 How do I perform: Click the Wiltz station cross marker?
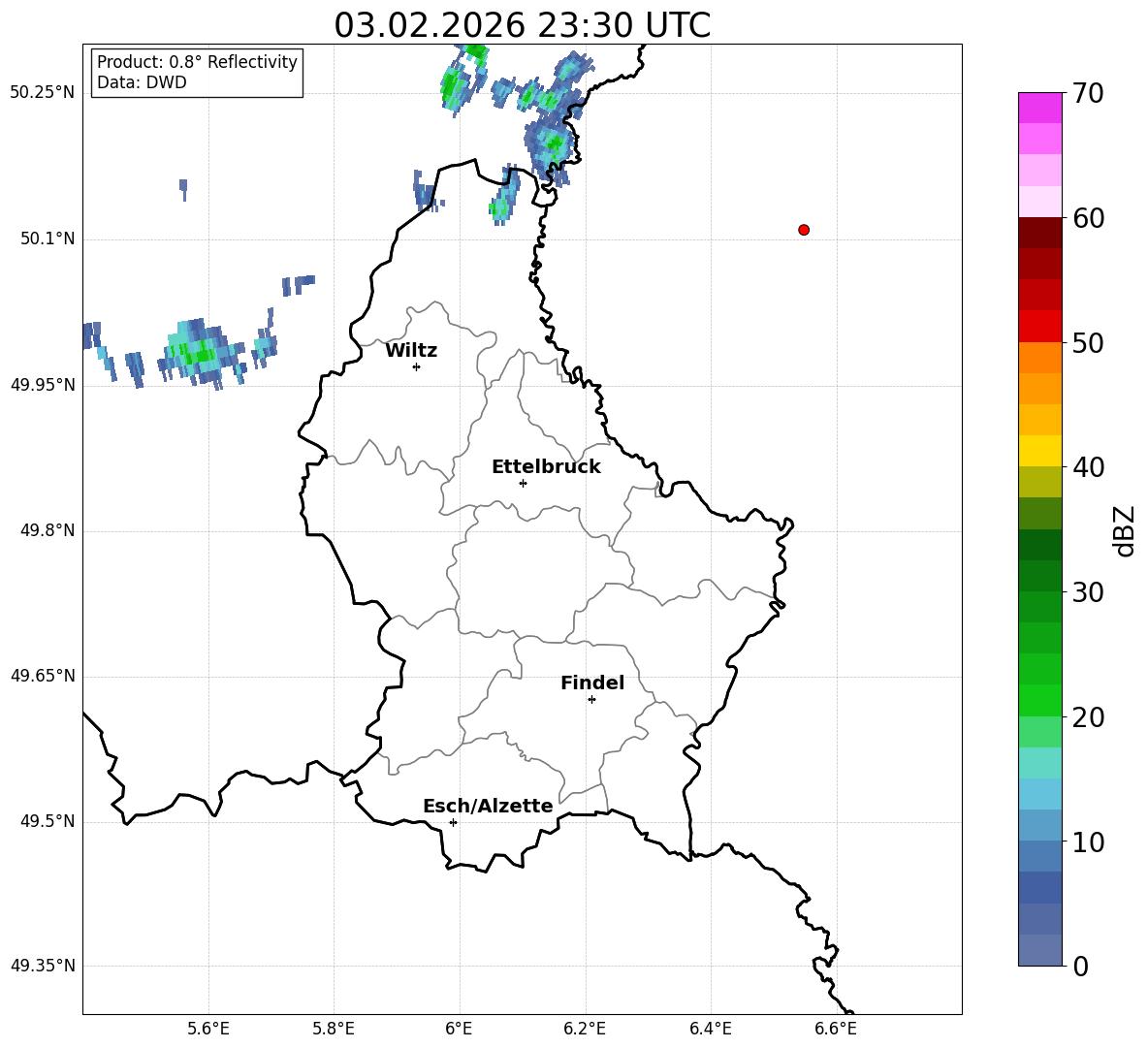(x=416, y=366)
